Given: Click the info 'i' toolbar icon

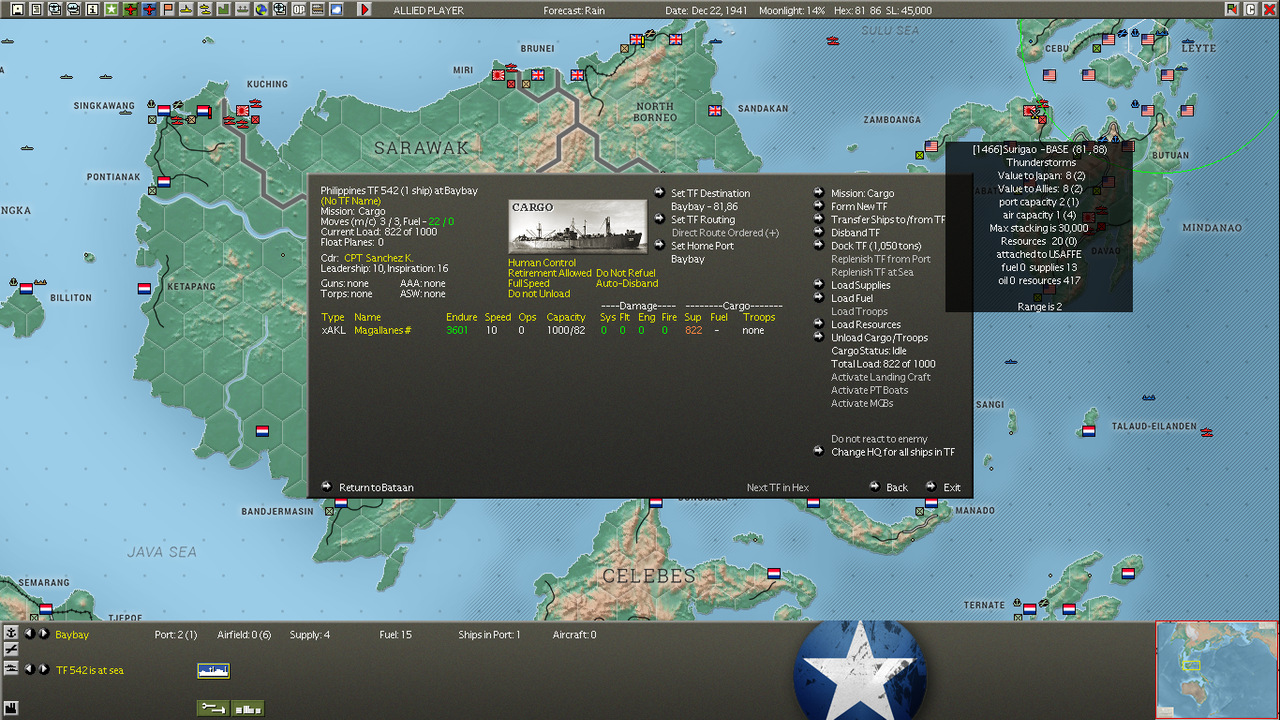Looking at the screenshot, I should pos(92,9).
